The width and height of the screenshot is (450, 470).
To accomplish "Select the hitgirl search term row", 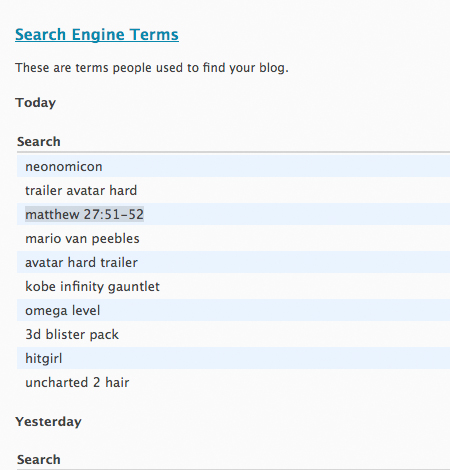I will (233, 358).
